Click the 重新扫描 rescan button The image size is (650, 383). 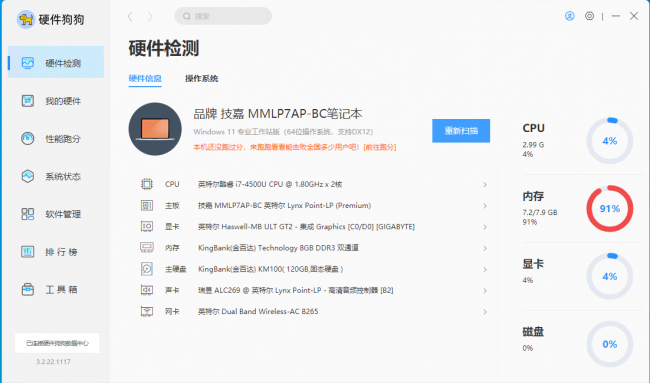pyautogui.click(x=461, y=131)
